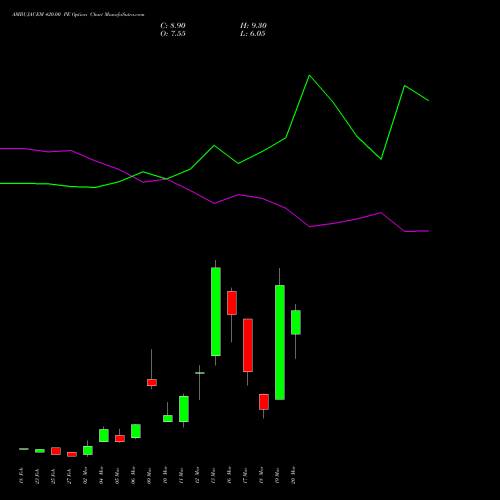The width and height of the screenshot is (500, 500).
Task: Click the 27 Feb date label
Action: pyautogui.click(x=69, y=476)
